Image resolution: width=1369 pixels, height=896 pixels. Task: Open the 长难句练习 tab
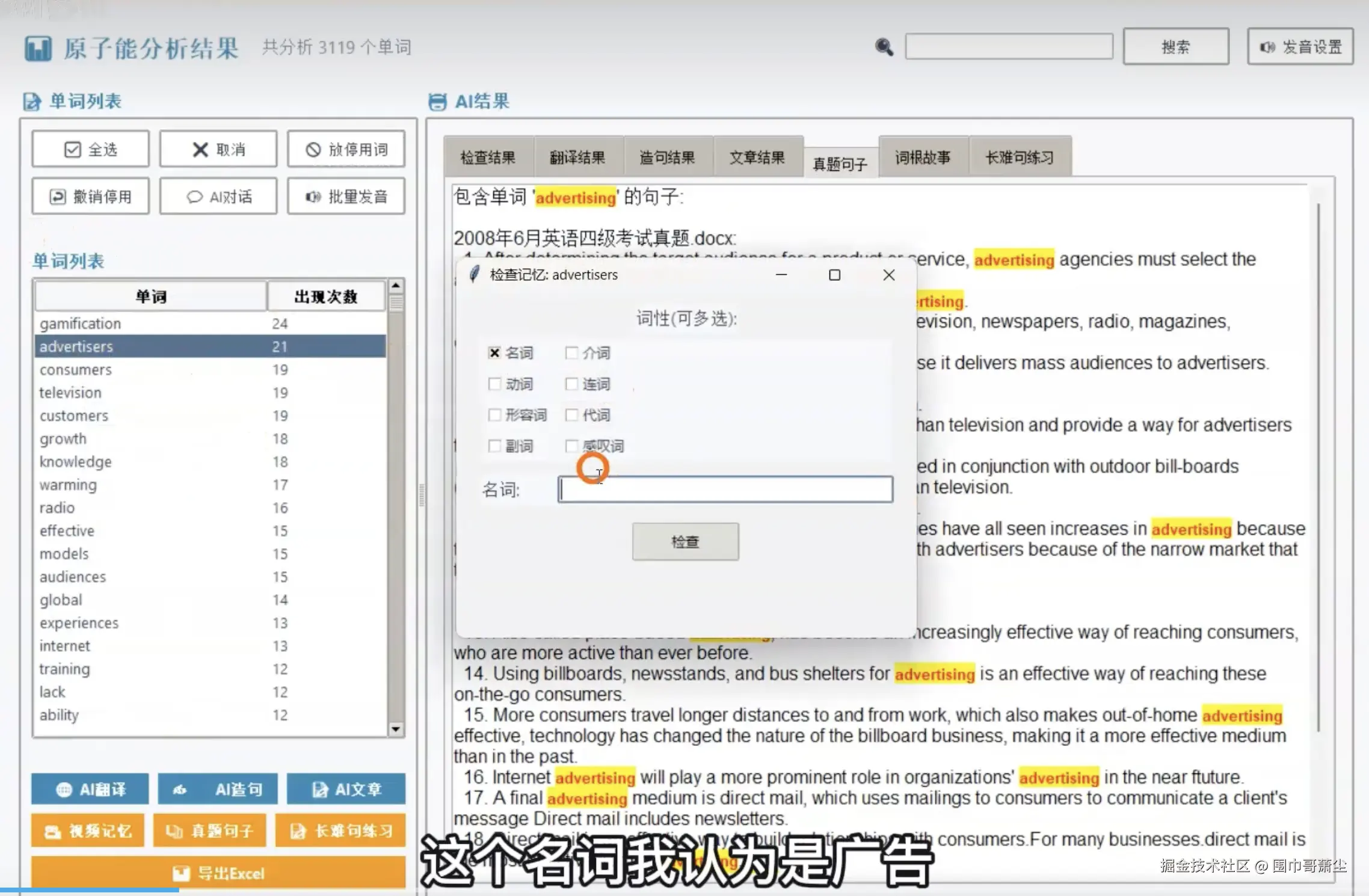tap(1020, 157)
